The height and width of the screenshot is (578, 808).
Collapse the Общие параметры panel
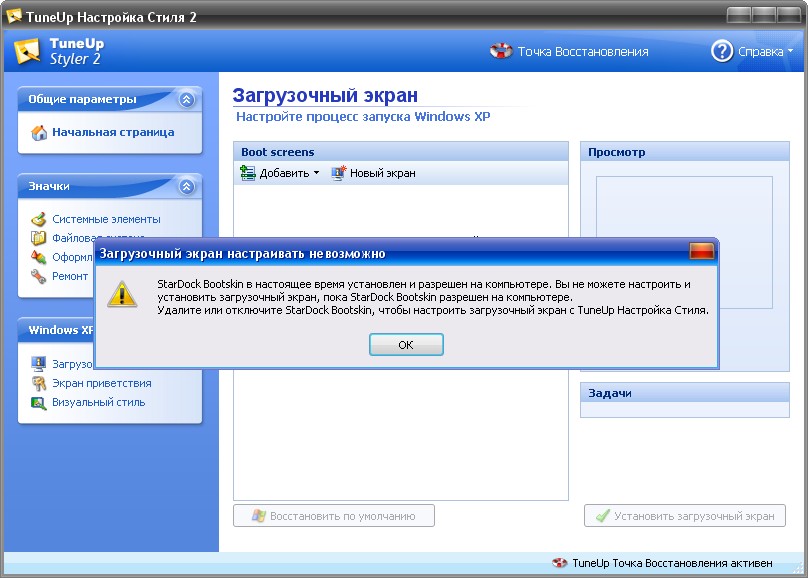pyautogui.click(x=186, y=100)
